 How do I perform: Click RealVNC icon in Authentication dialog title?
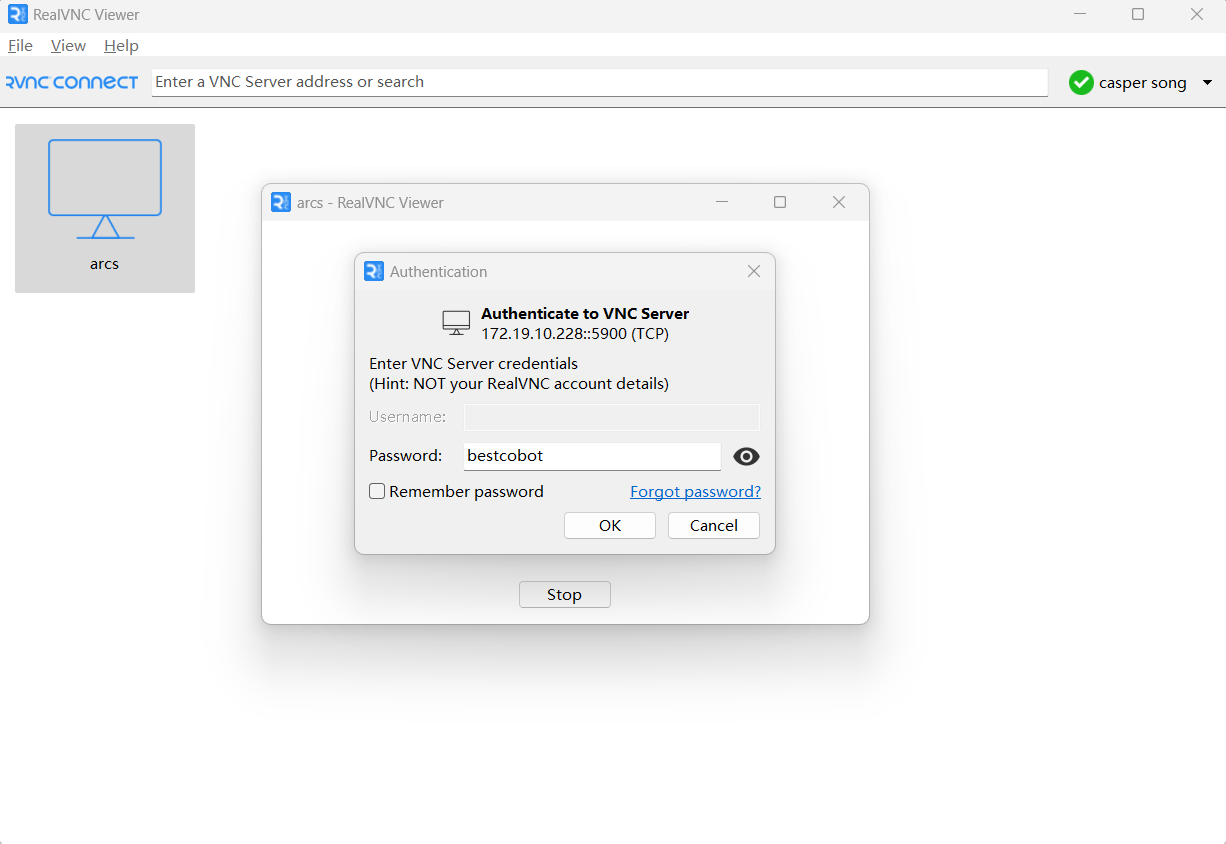374,271
